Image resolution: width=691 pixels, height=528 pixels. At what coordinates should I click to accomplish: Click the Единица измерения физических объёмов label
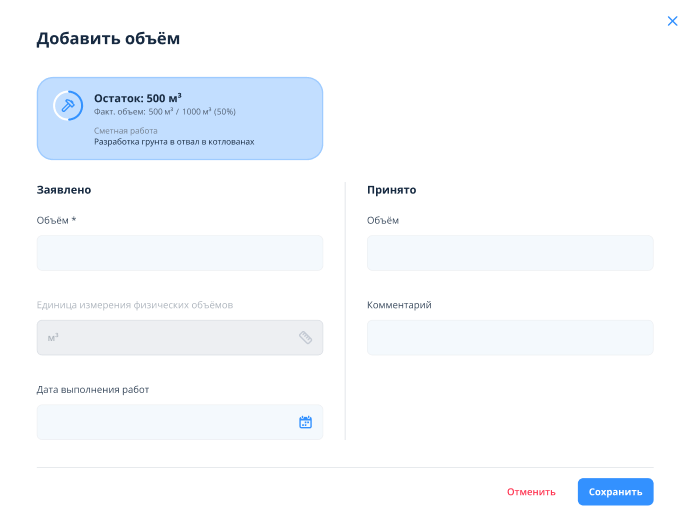[x=135, y=305]
